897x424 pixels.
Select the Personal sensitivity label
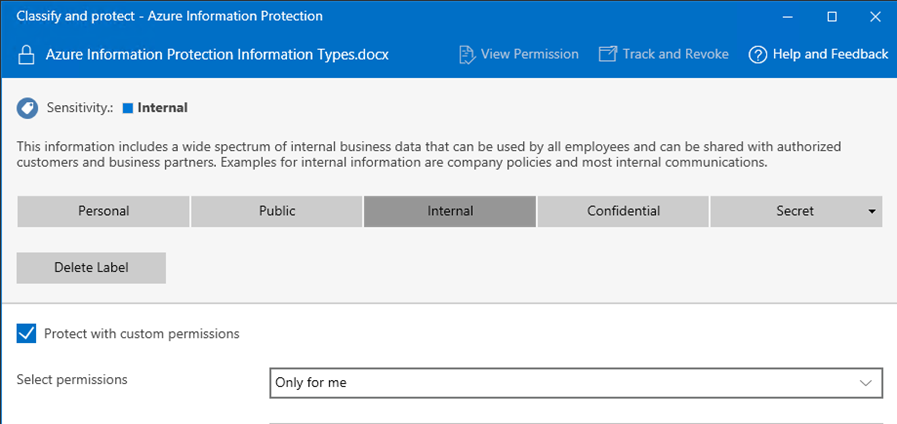pos(104,211)
